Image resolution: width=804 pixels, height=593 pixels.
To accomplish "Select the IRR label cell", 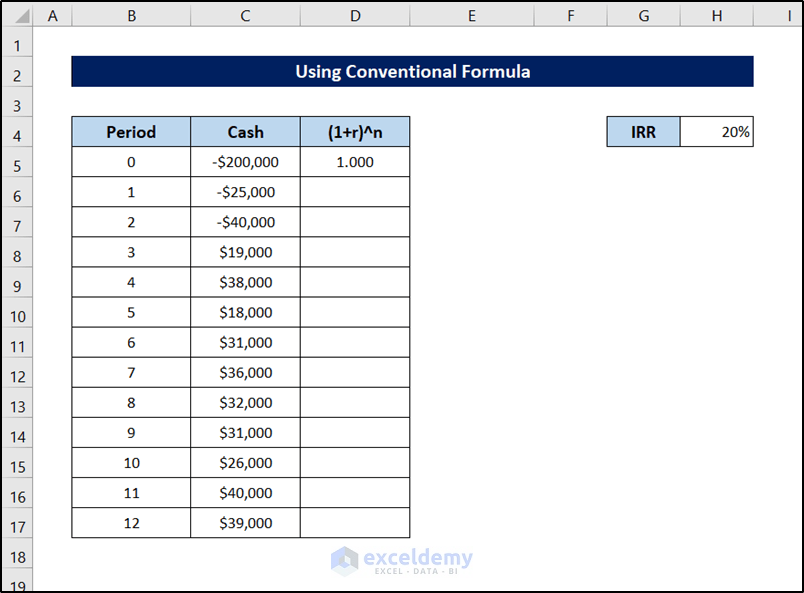I will click(643, 132).
